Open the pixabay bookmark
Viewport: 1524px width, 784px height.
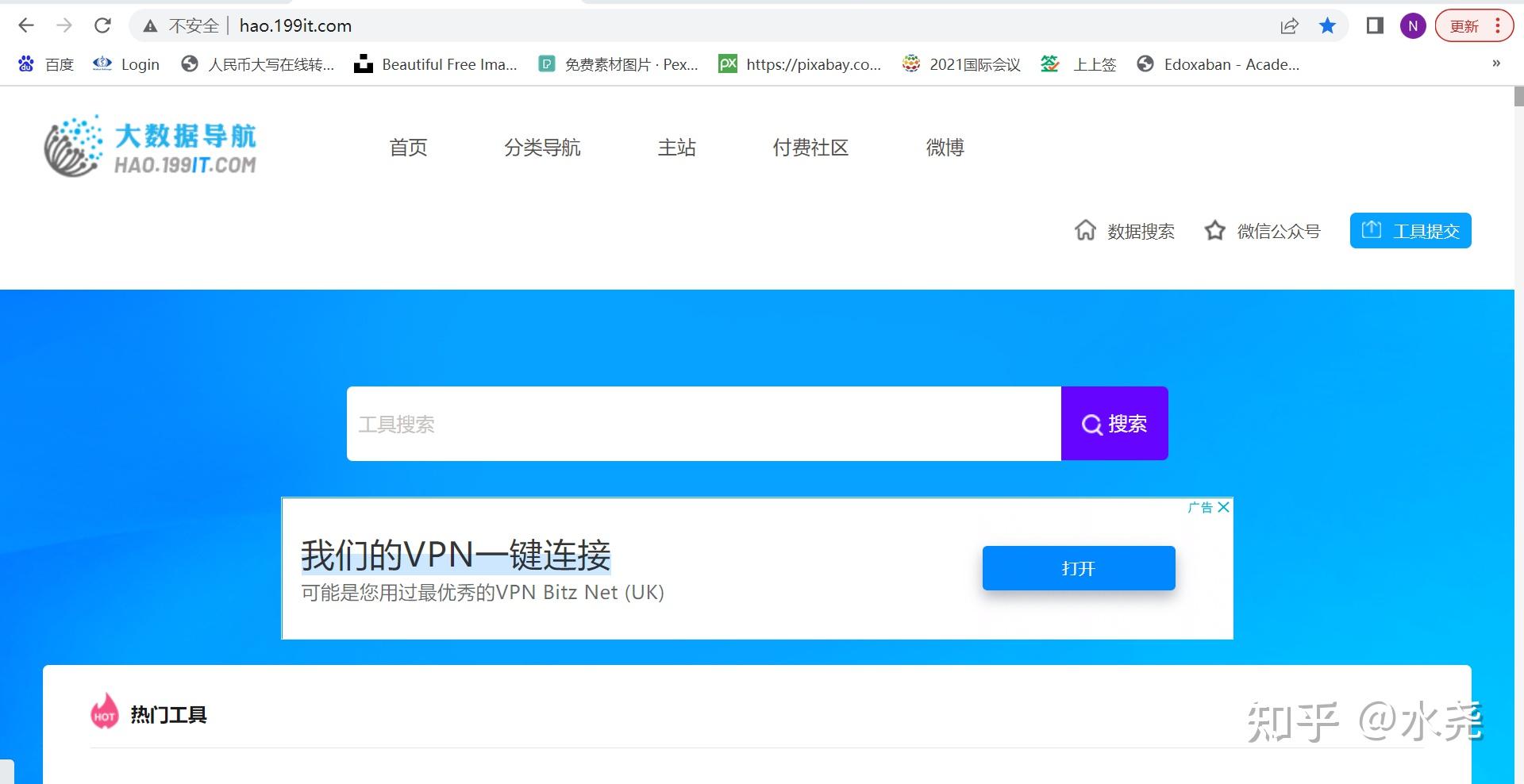point(800,64)
